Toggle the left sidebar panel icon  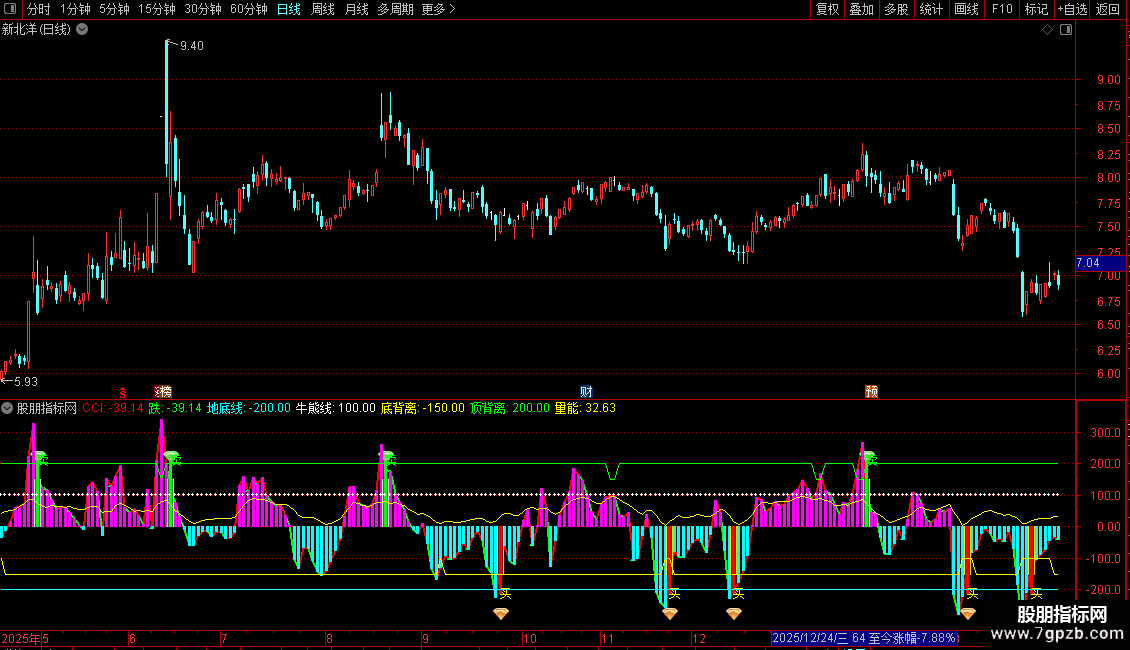[10, 9]
